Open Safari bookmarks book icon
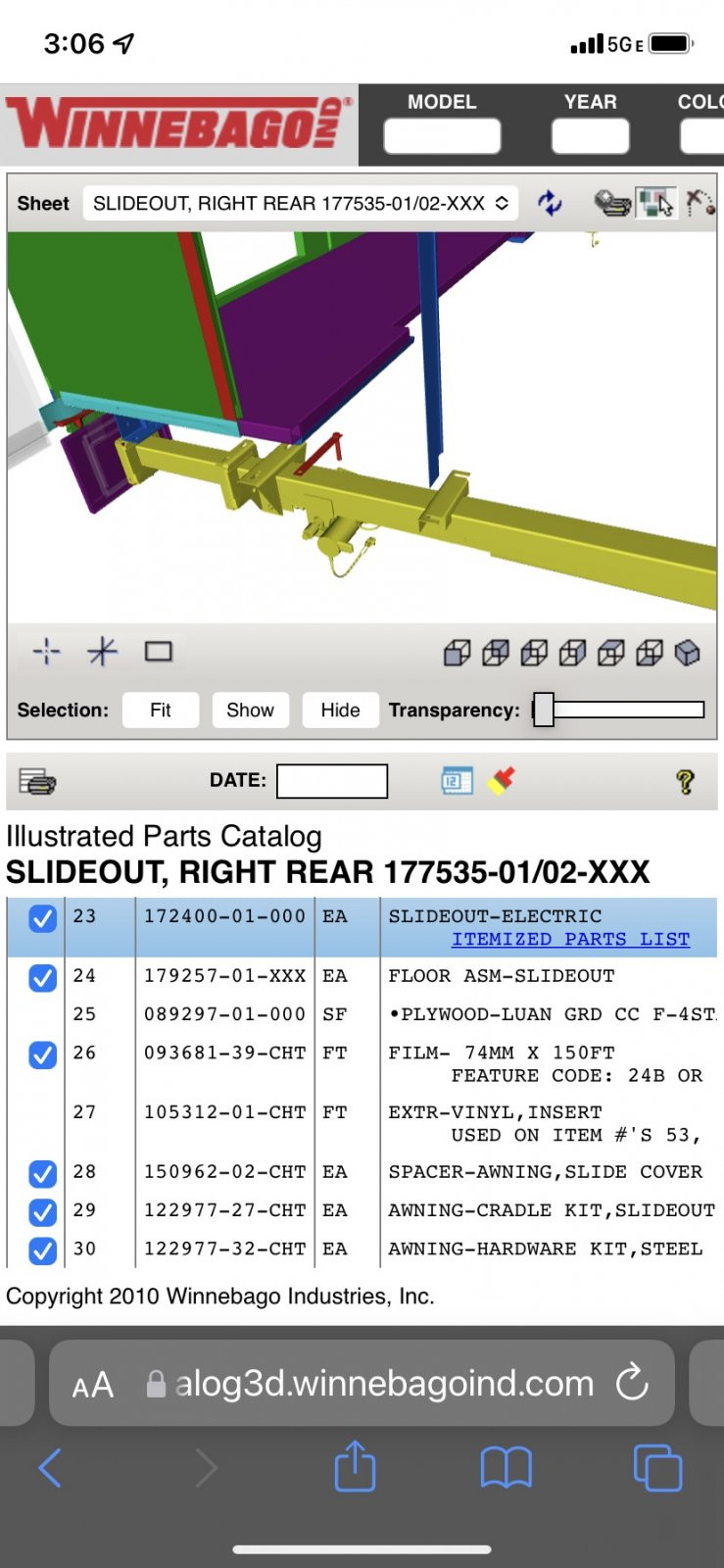The image size is (724, 1568). (506, 1468)
